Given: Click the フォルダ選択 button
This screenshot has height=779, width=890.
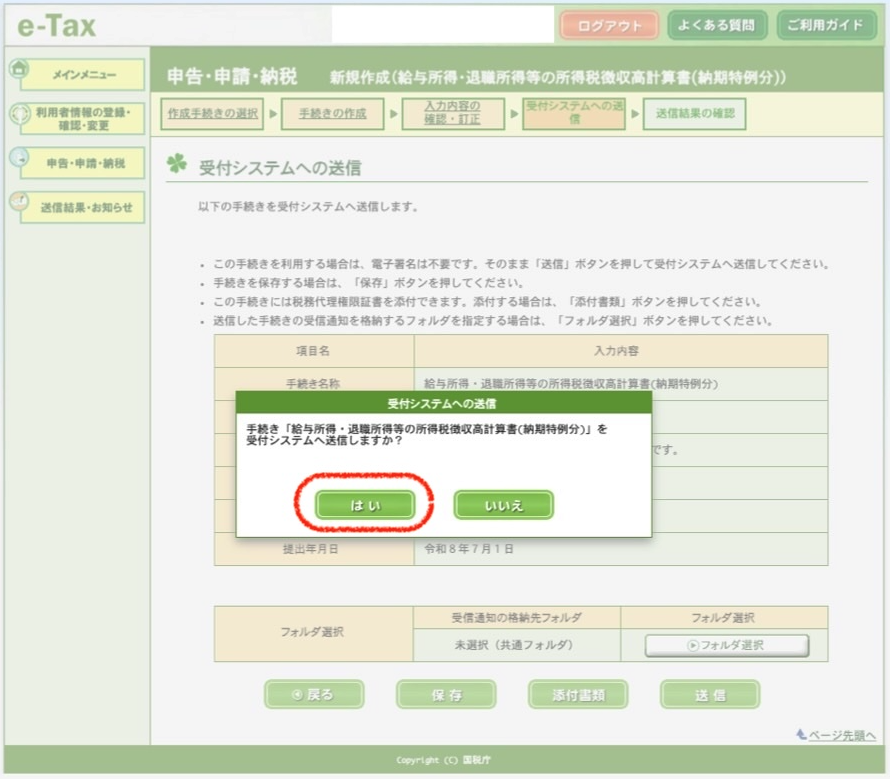Looking at the screenshot, I should pyautogui.click(x=727, y=646).
